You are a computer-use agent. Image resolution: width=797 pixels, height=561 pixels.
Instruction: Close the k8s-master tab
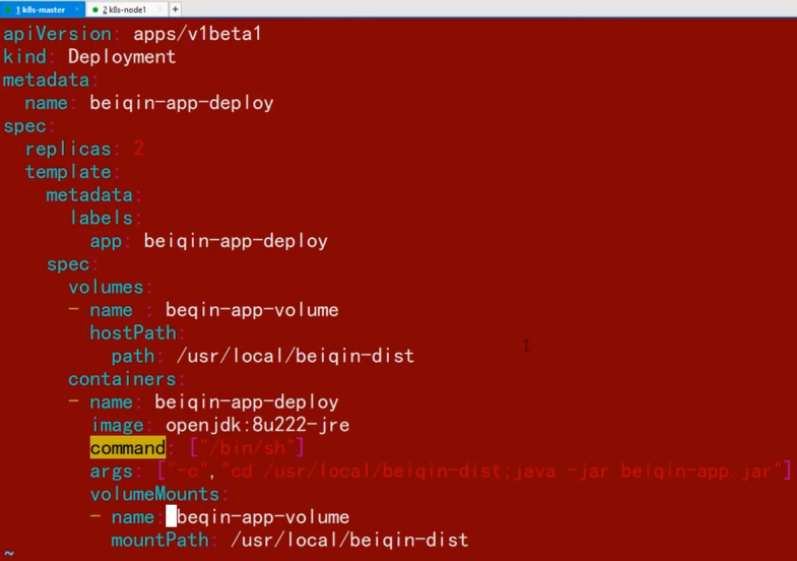pyautogui.click(x=77, y=9)
